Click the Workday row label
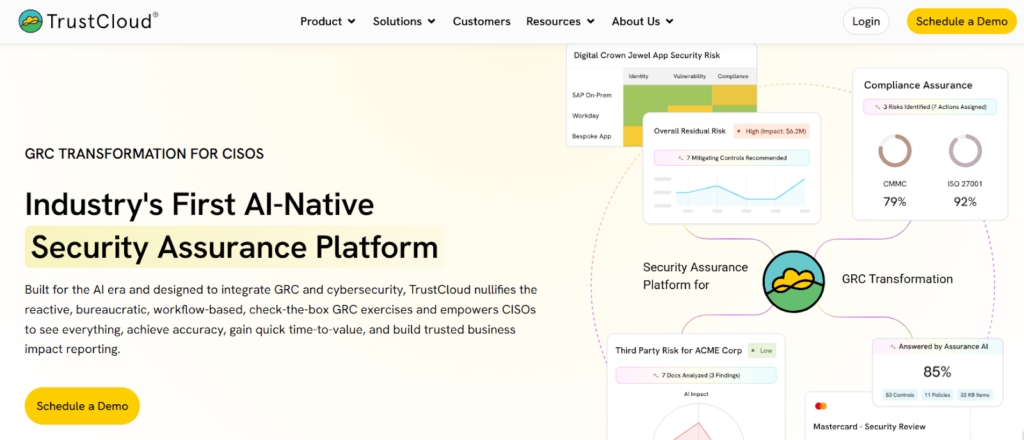Viewport: 1024px width, 440px height. (x=586, y=116)
